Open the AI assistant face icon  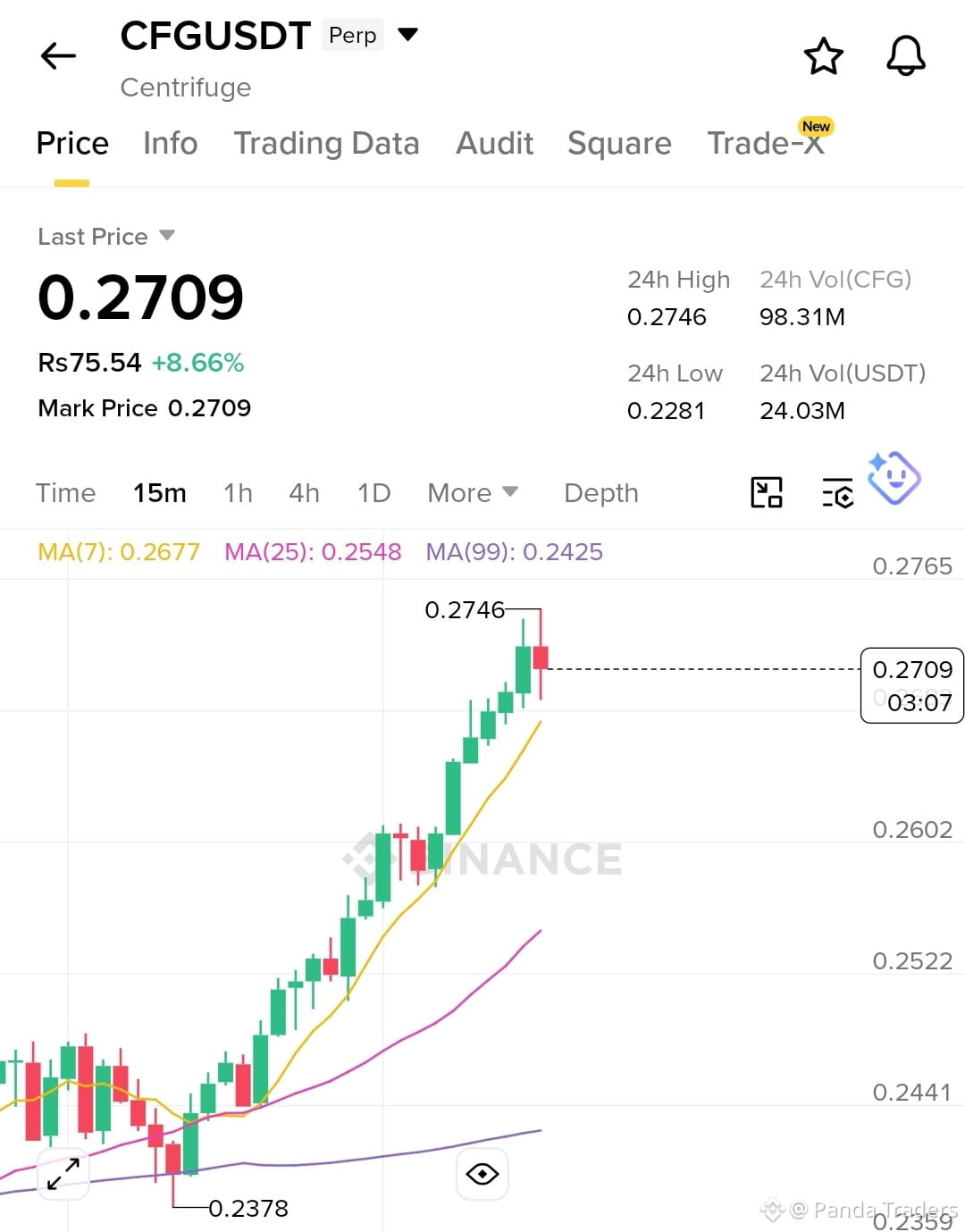click(894, 477)
